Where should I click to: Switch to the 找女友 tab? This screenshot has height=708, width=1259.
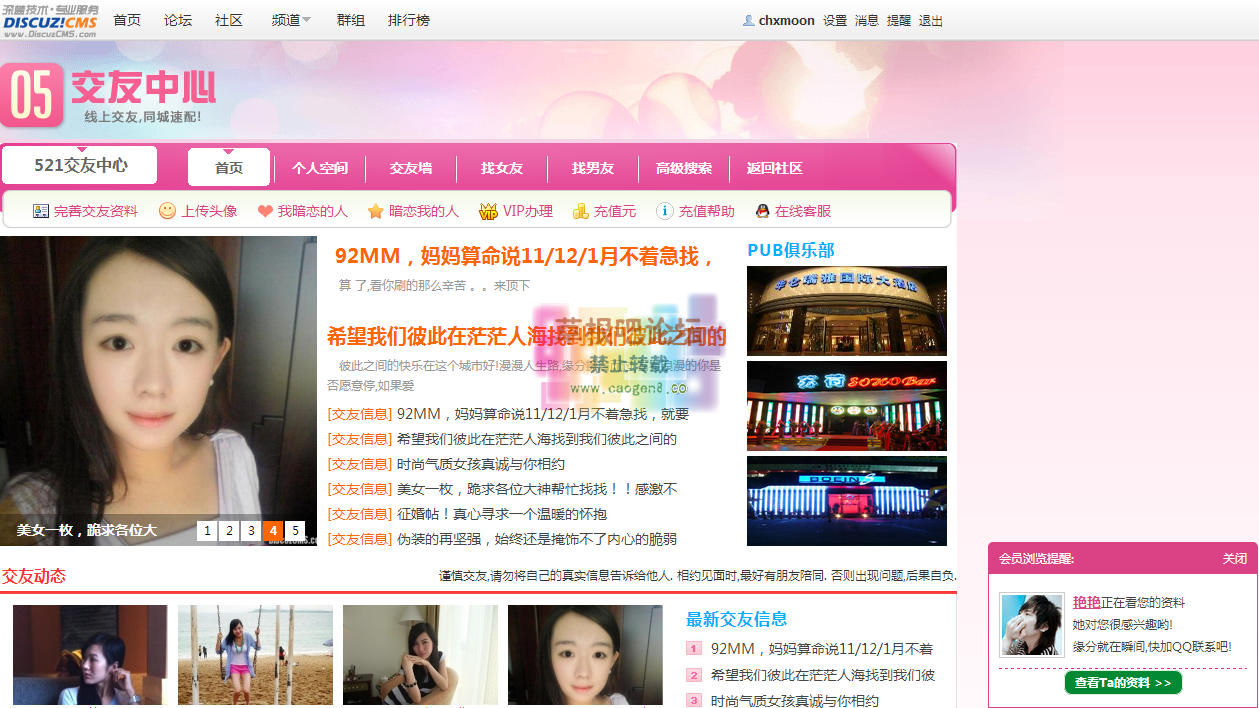click(502, 168)
